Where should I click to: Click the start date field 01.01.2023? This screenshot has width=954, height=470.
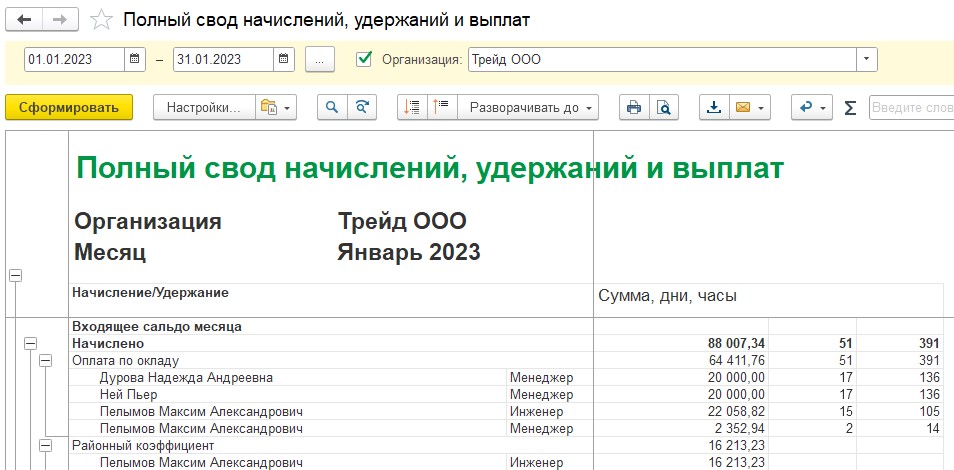point(75,60)
